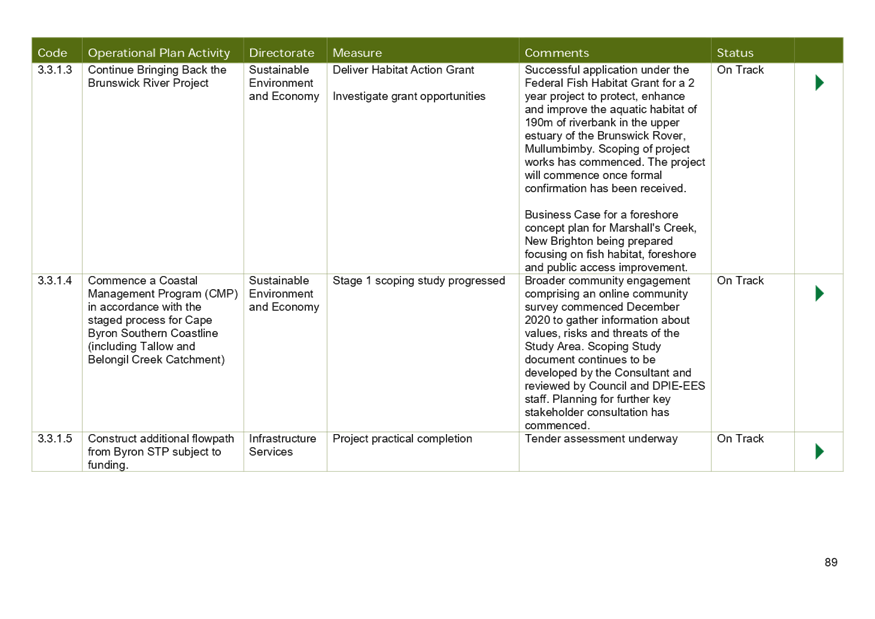This screenshot has width=875, height=619.
Task: Click the Code column header
Action: tap(52, 53)
